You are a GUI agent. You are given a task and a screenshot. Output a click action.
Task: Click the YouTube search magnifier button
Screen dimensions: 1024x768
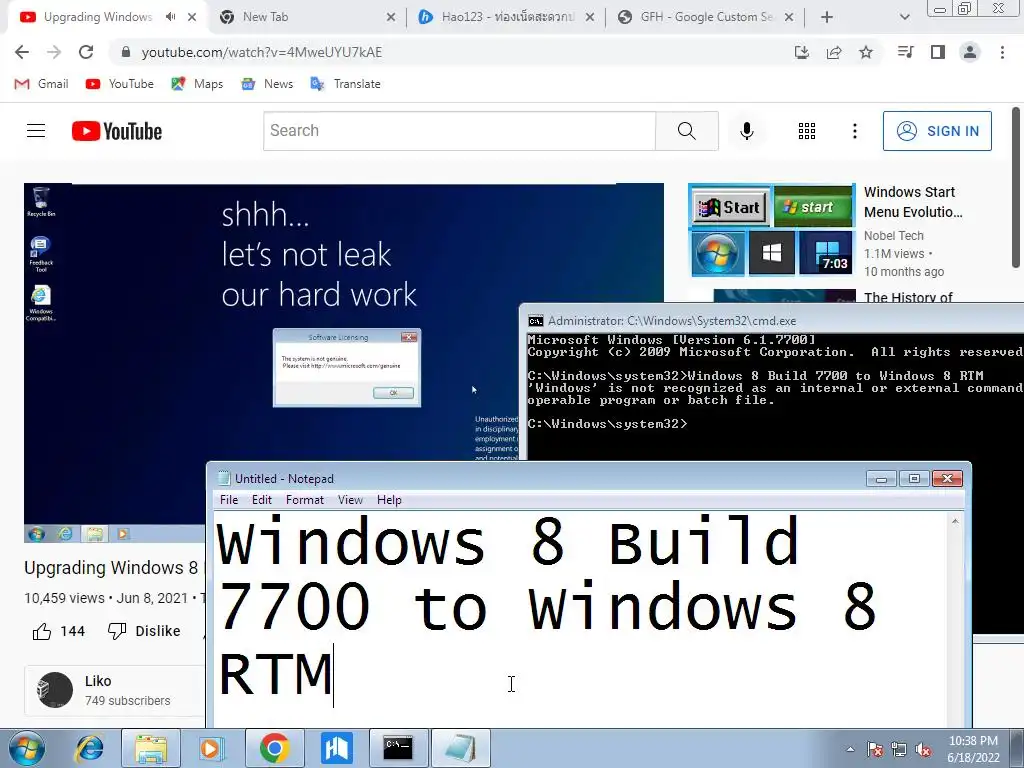coord(687,131)
